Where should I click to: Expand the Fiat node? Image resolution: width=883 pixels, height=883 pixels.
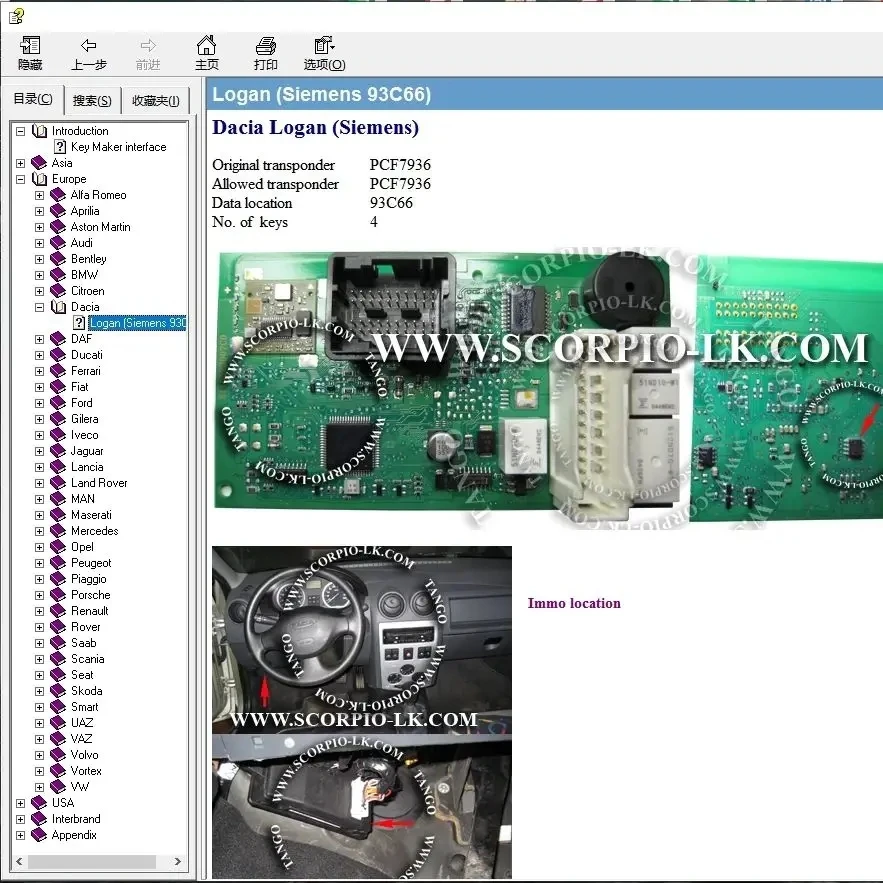39,387
